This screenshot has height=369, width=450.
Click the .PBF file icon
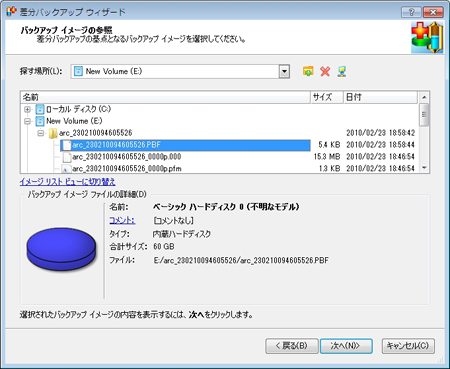coord(67,145)
